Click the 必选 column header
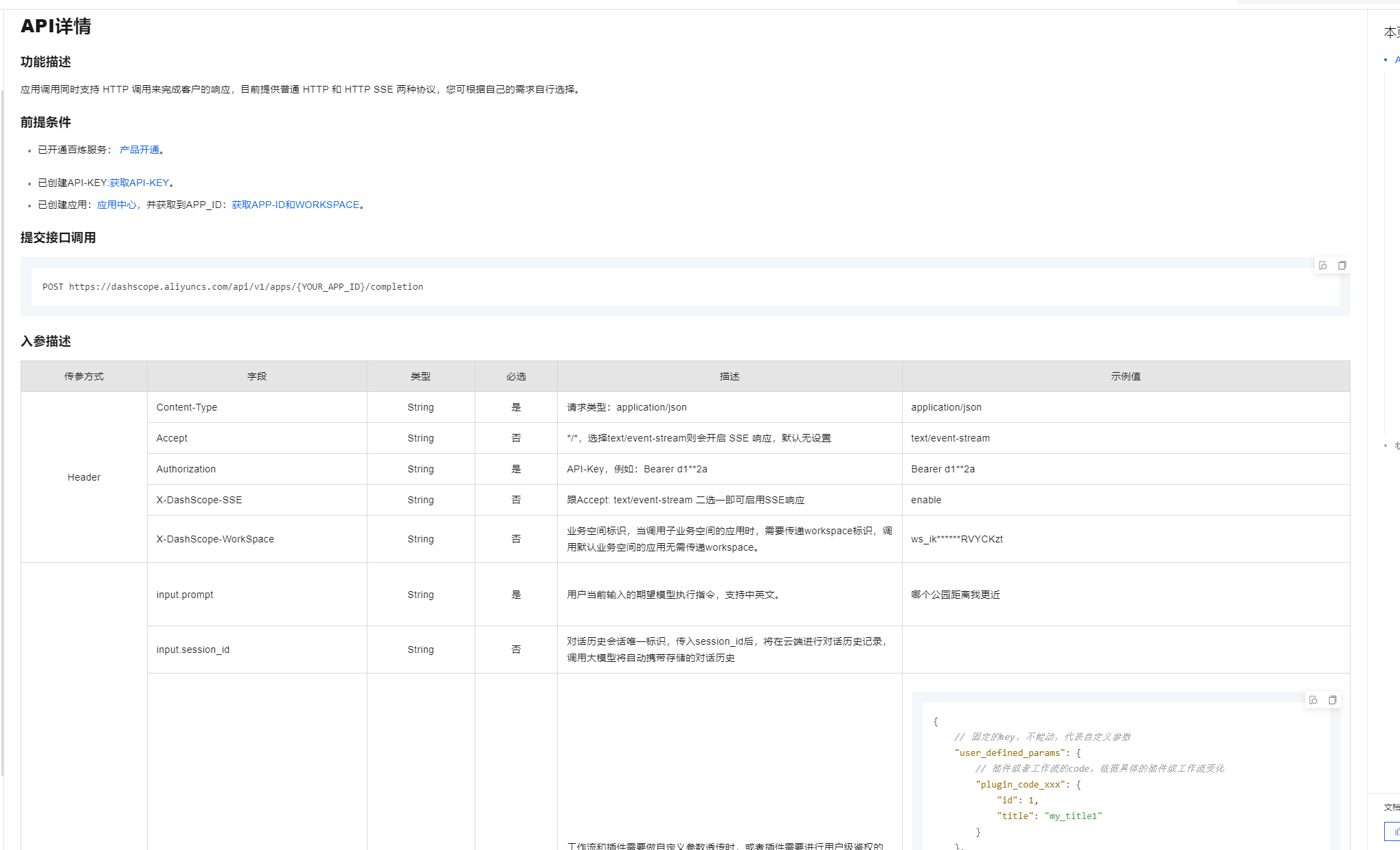This screenshot has height=850, width=1400. coord(516,376)
